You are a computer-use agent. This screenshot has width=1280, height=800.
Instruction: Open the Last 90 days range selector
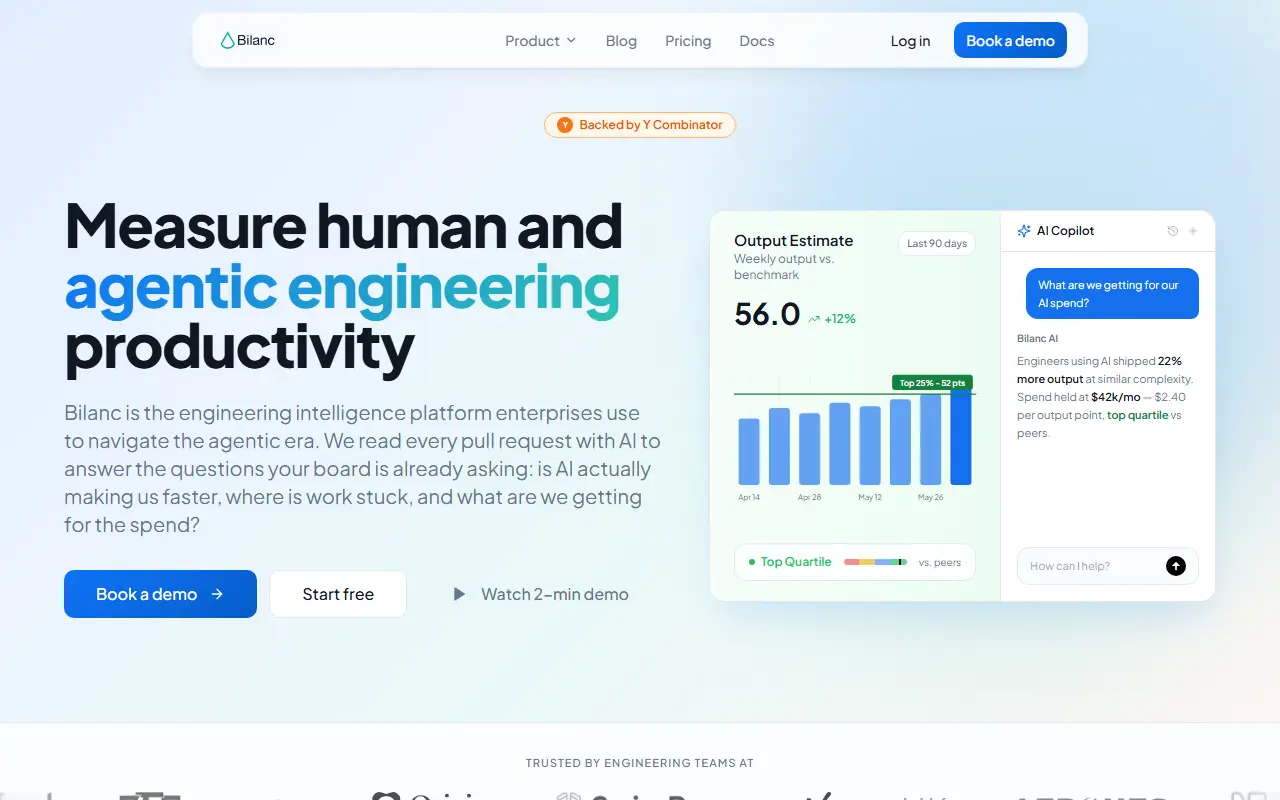pos(937,243)
